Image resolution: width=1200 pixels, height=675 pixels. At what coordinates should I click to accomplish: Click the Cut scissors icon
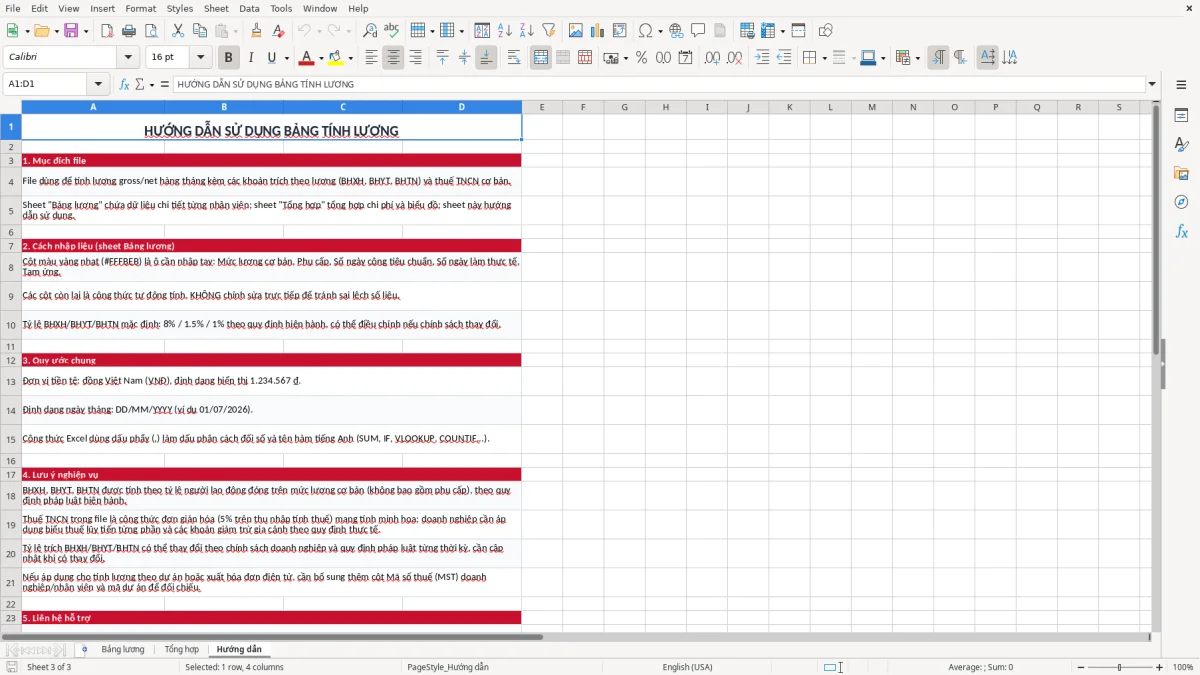tap(178, 31)
